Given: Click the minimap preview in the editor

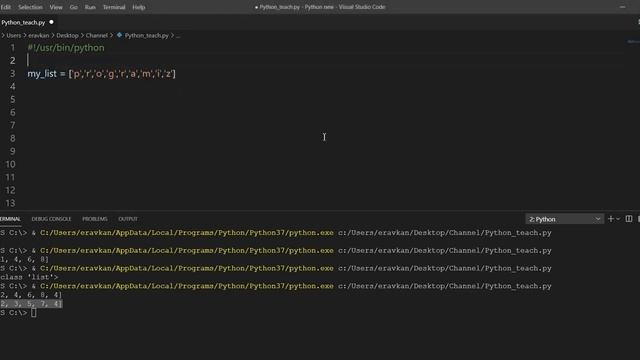Looking at the screenshot, I should click(x=633, y=42).
